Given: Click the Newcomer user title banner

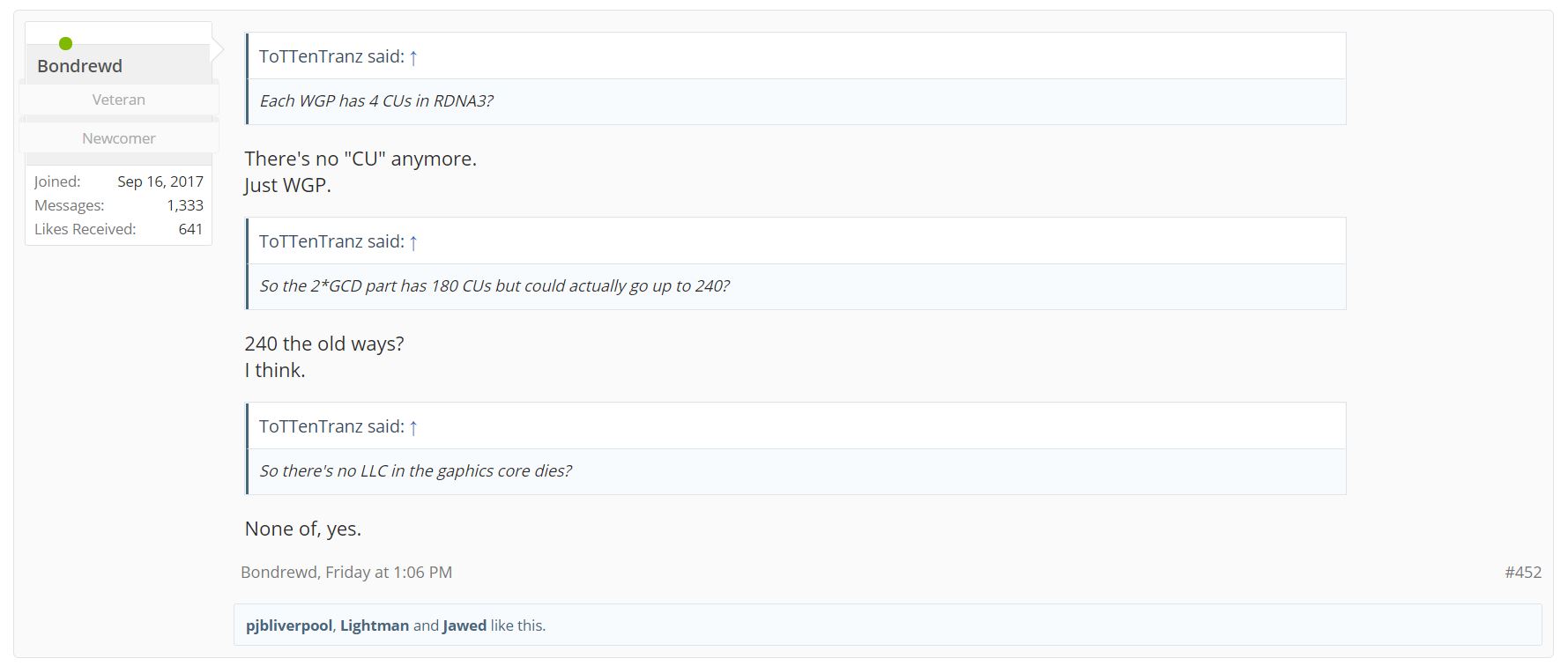Looking at the screenshot, I should tap(119, 138).
